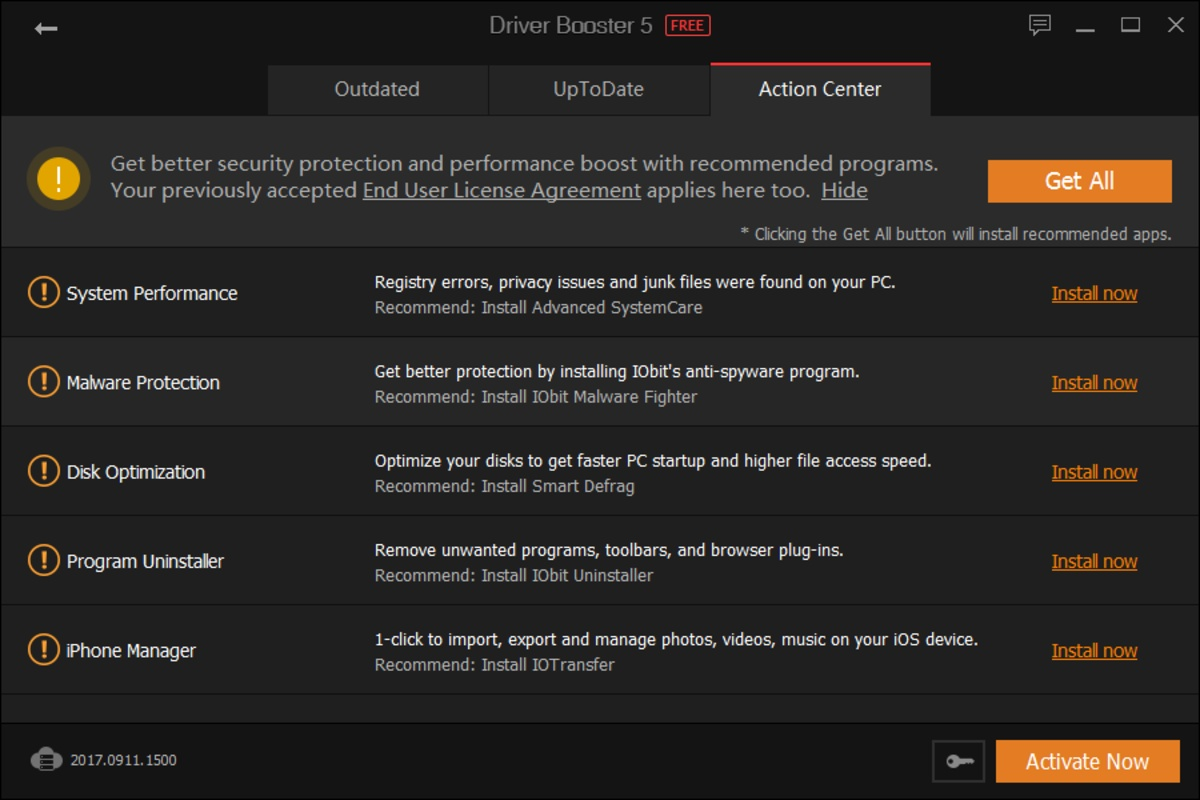Hide the recommendations banner
This screenshot has height=800, width=1200.
point(843,190)
